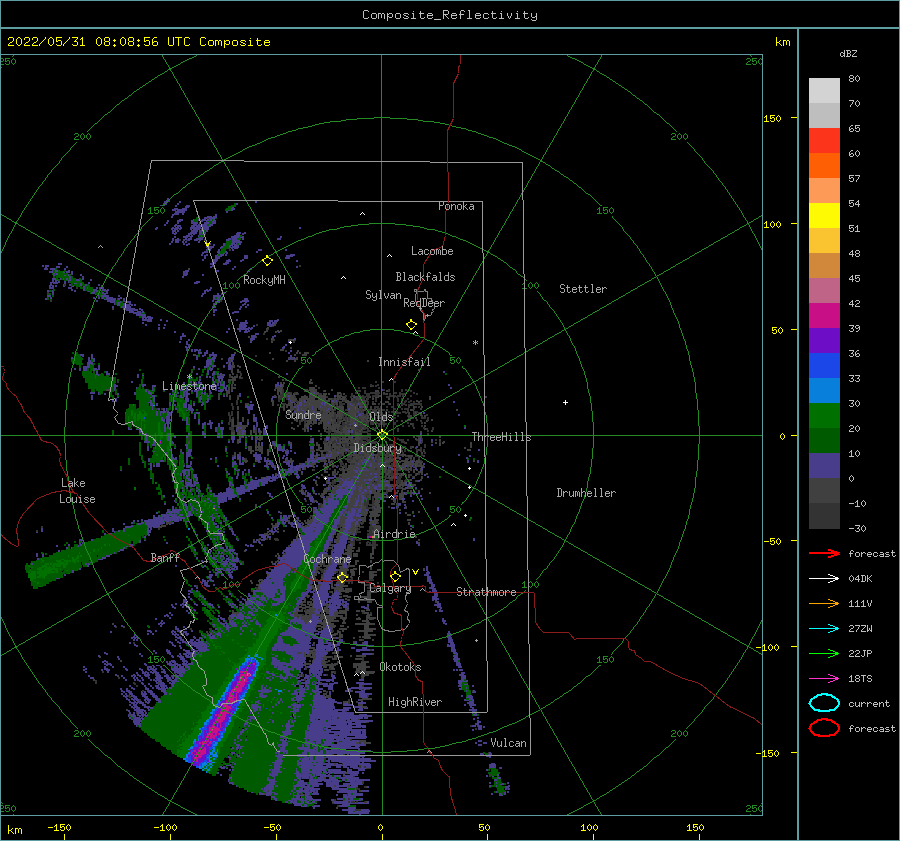Viewport: 900px width, 841px height.
Task: Click the red 'forecast' ellipse legend icon
Action: tap(824, 728)
